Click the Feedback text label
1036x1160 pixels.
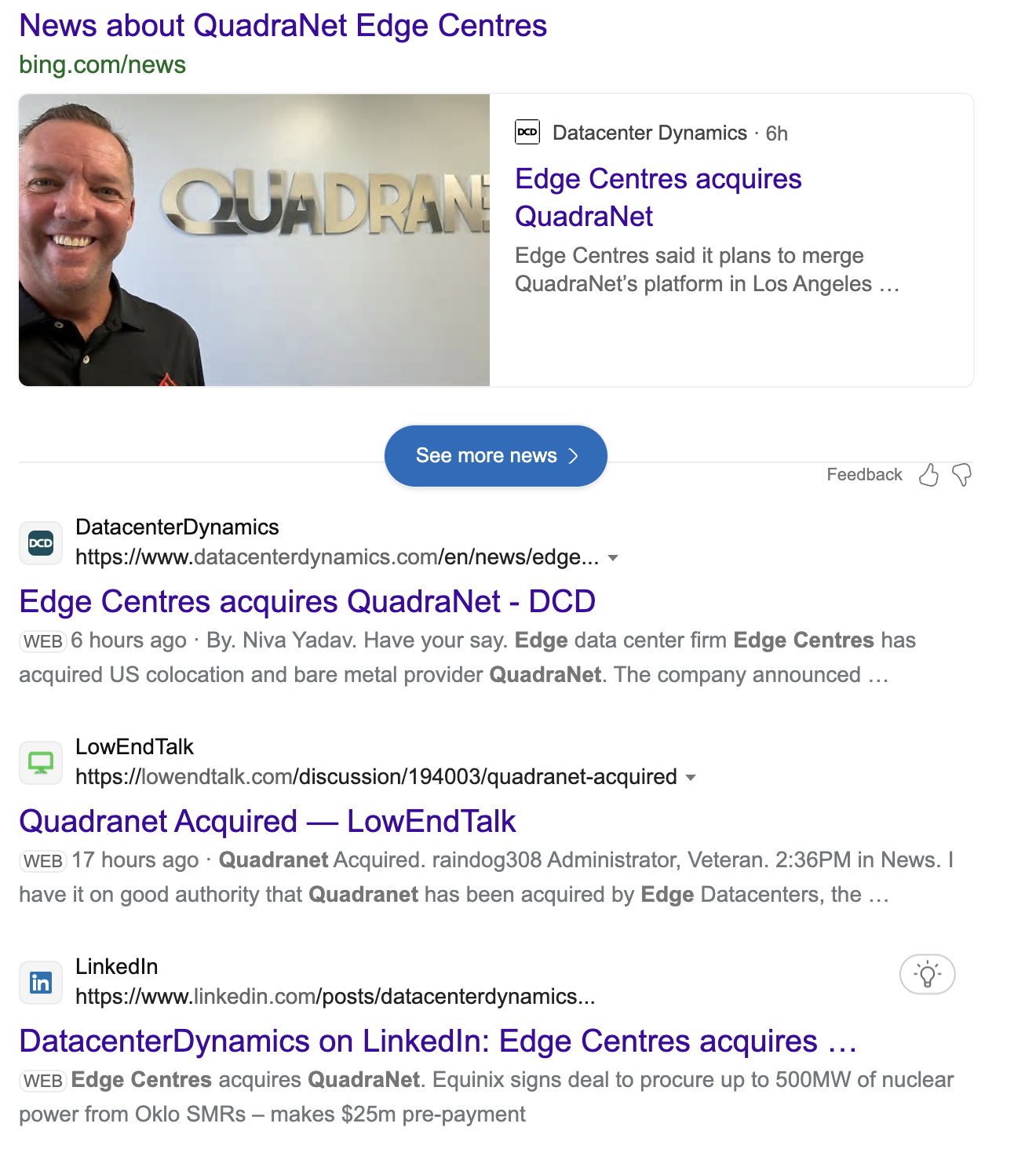[x=865, y=475]
